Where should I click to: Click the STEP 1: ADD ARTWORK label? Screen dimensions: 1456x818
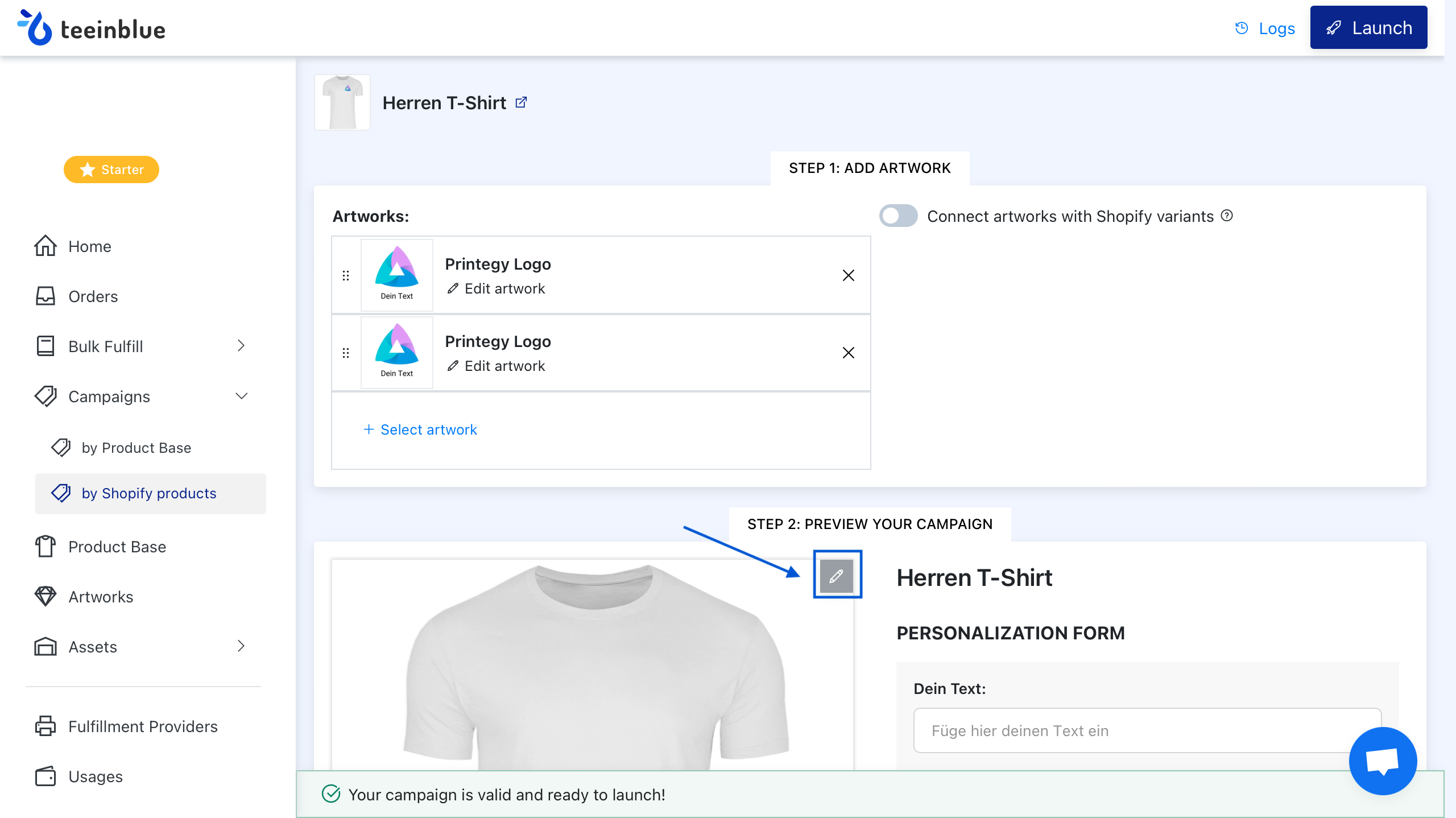point(870,168)
